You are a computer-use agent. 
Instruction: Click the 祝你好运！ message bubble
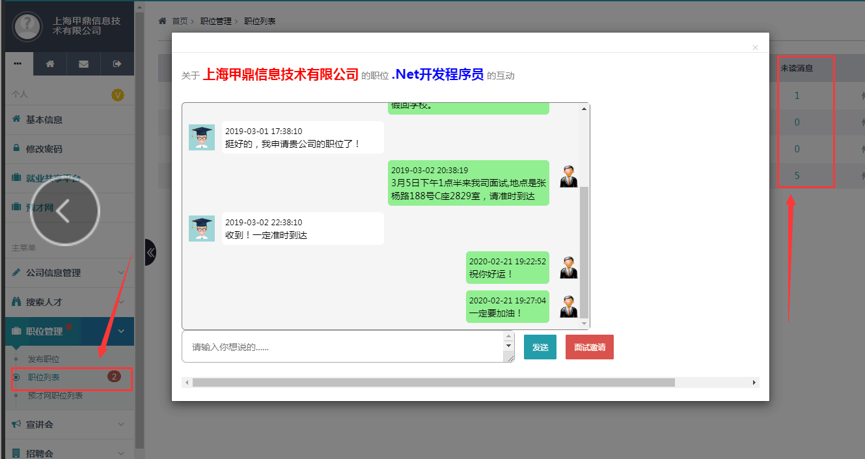click(508, 268)
